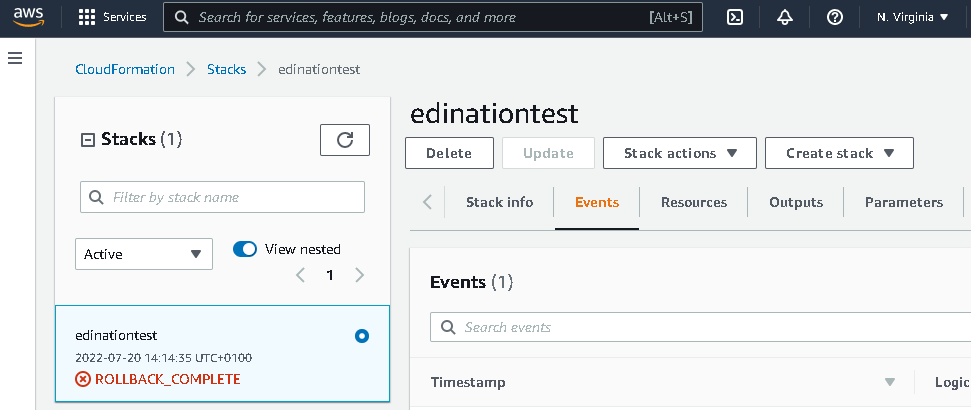Open the AWS console home logo

pos(28,17)
